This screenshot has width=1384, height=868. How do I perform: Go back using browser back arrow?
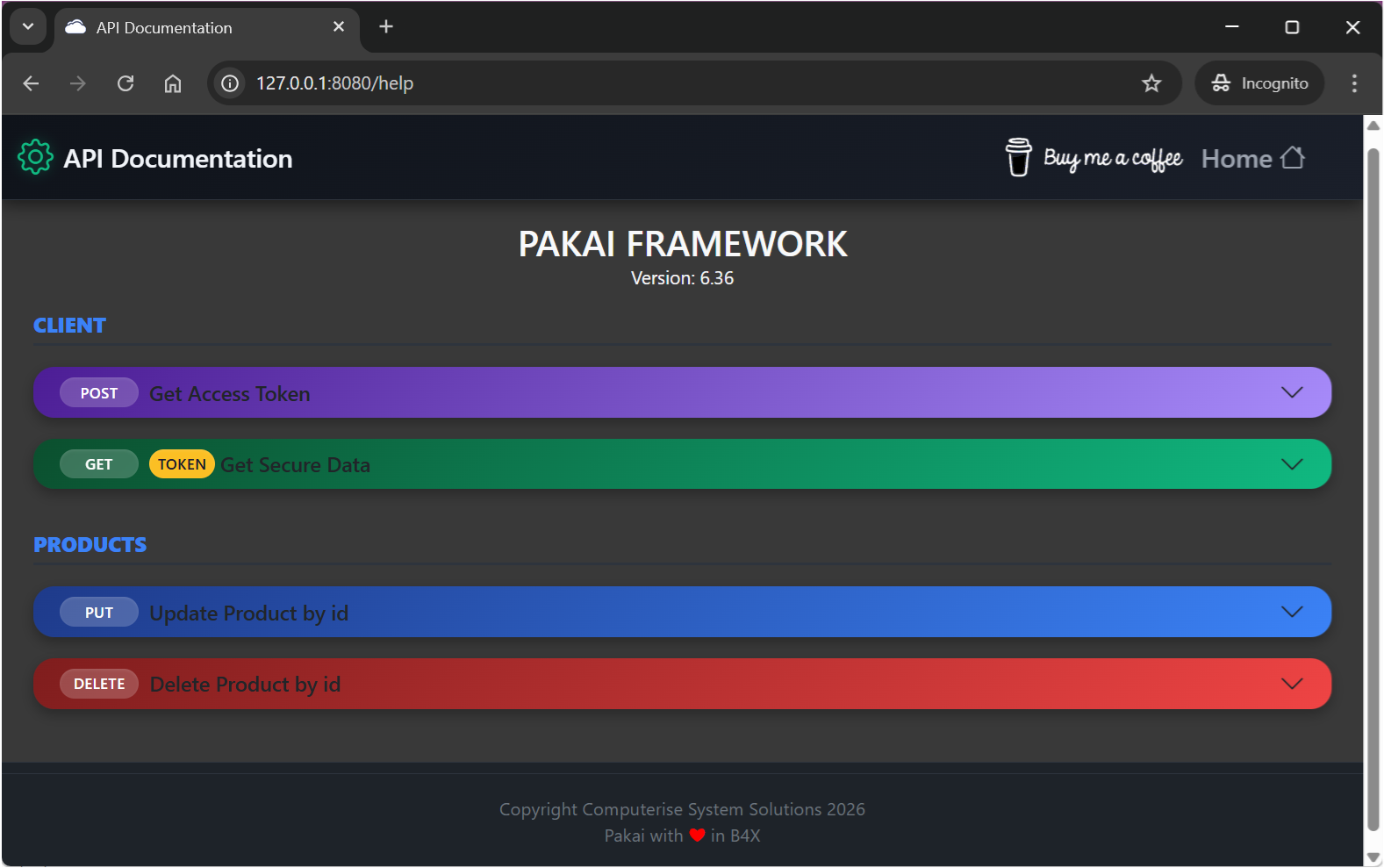coord(31,83)
